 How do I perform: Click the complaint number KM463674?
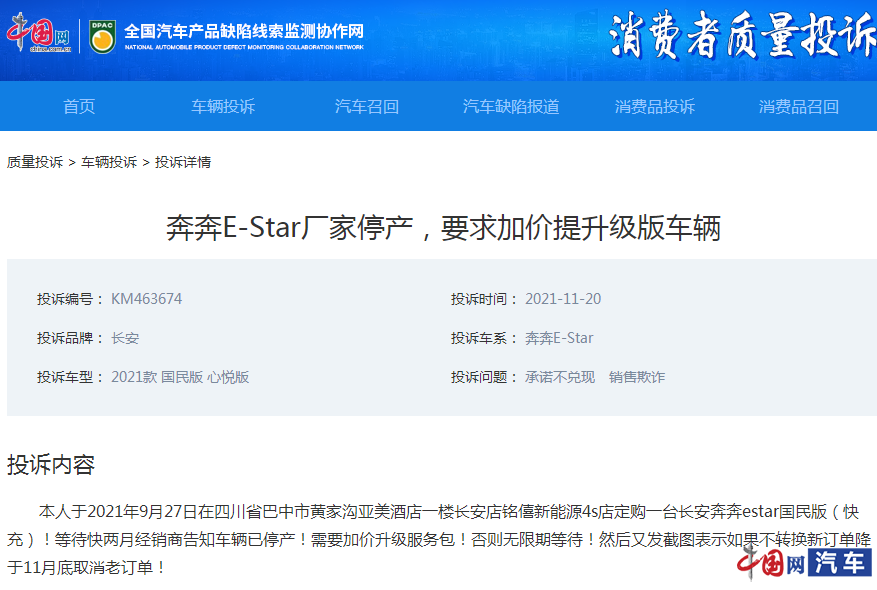[146, 299]
